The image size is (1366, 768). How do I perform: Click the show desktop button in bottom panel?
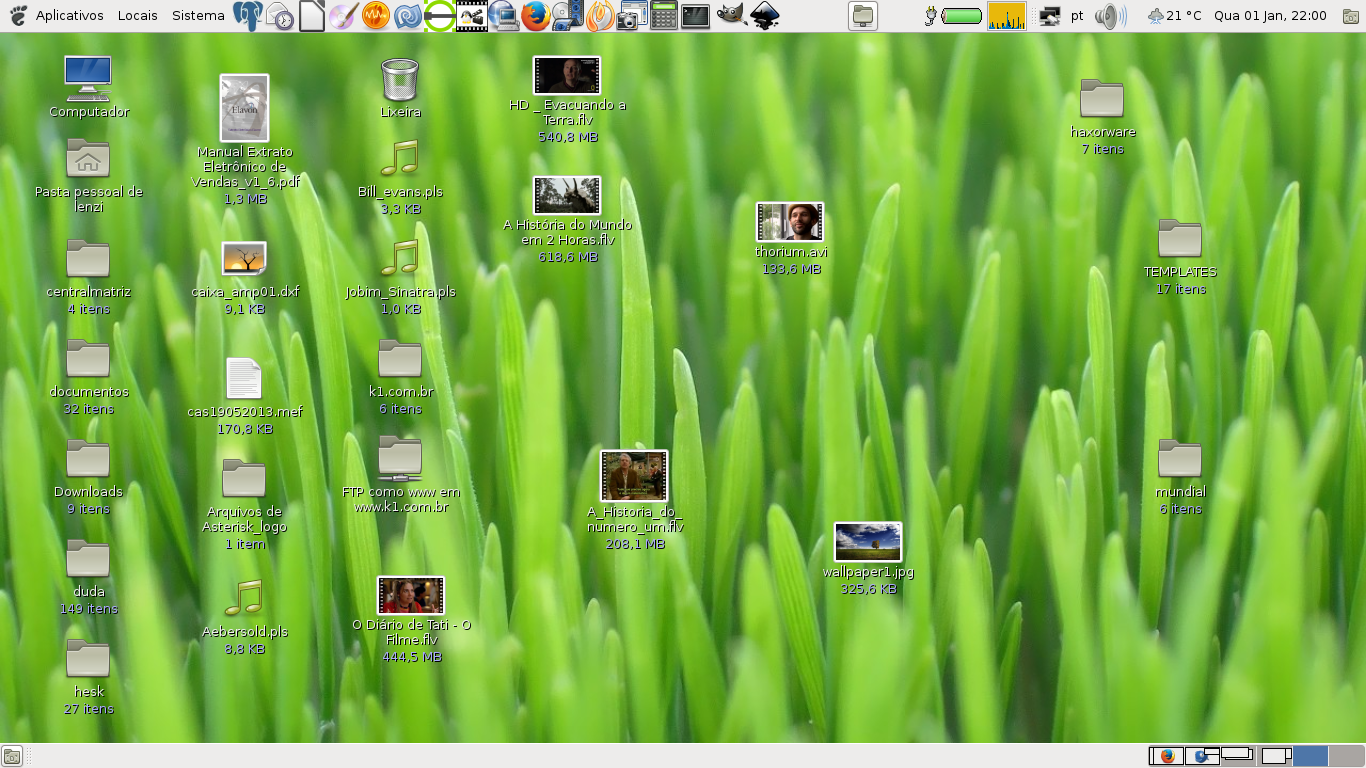tap(12, 756)
